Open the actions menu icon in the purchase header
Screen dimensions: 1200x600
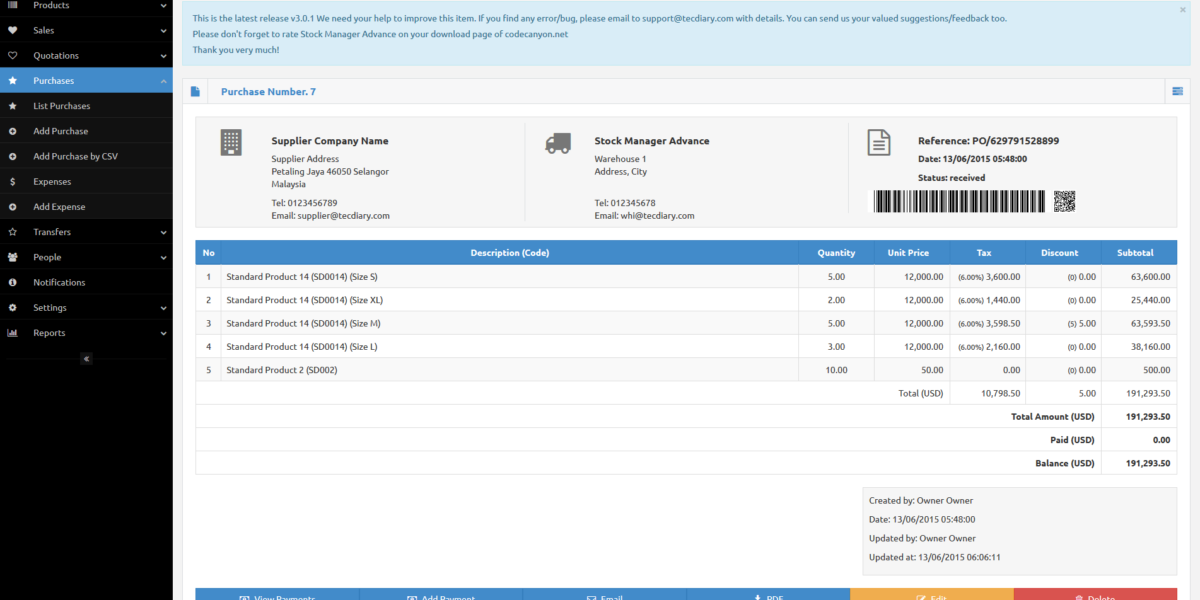(1177, 92)
